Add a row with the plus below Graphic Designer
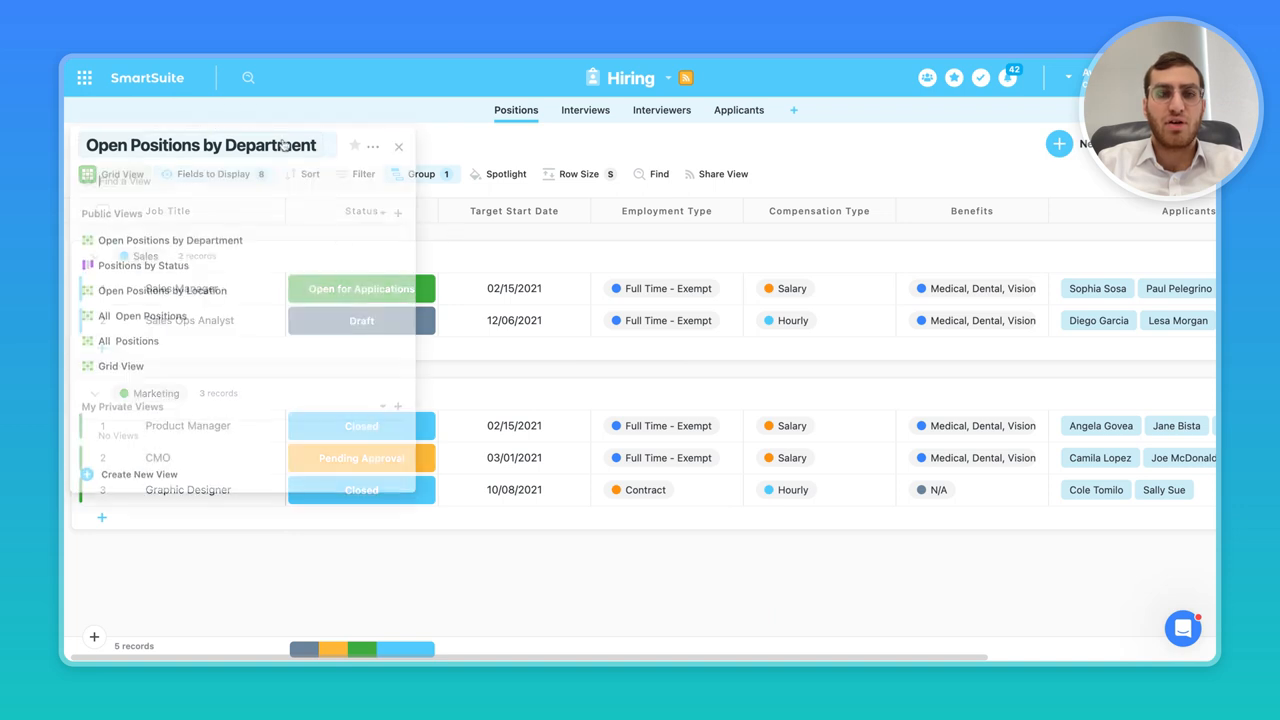Image resolution: width=1280 pixels, height=720 pixels. pyautogui.click(x=101, y=517)
